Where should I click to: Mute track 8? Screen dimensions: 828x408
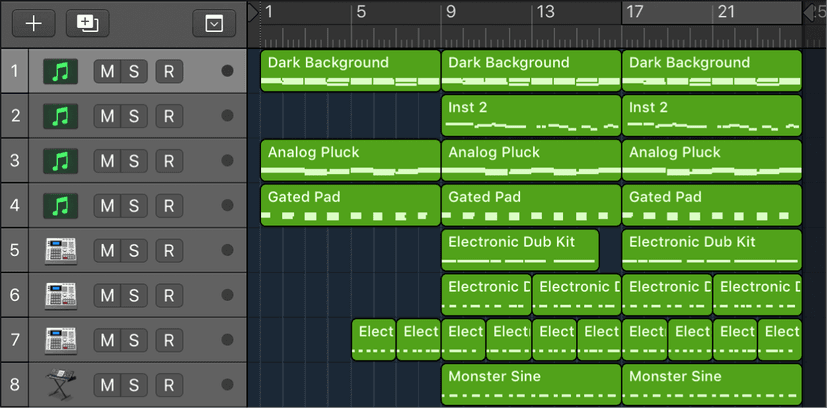click(x=107, y=385)
